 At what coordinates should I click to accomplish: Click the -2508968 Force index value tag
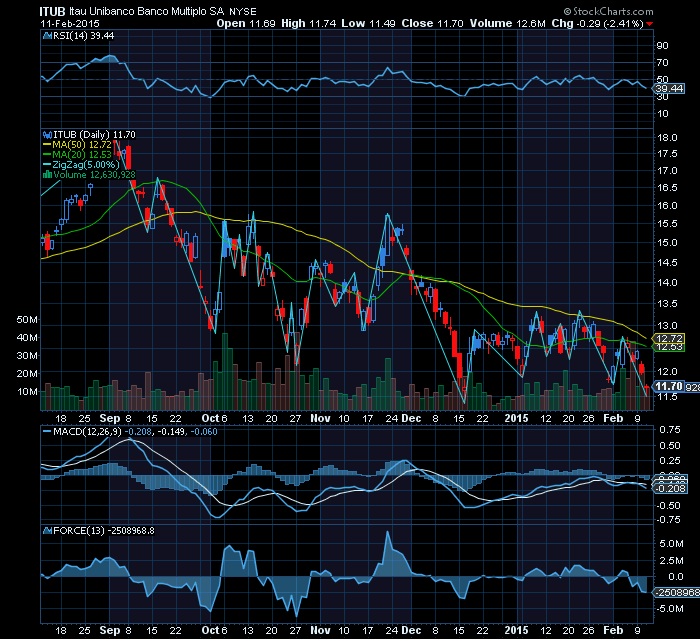[677, 593]
